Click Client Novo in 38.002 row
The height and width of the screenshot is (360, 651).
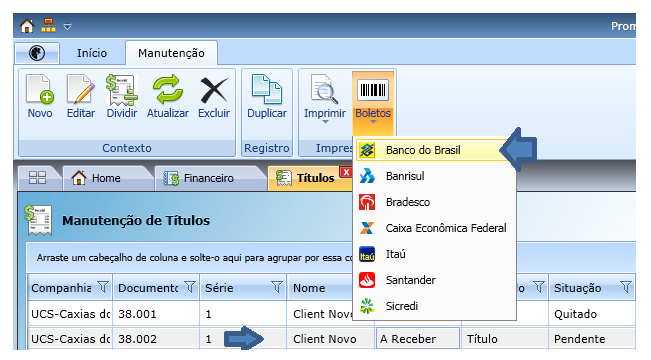pos(330,339)
